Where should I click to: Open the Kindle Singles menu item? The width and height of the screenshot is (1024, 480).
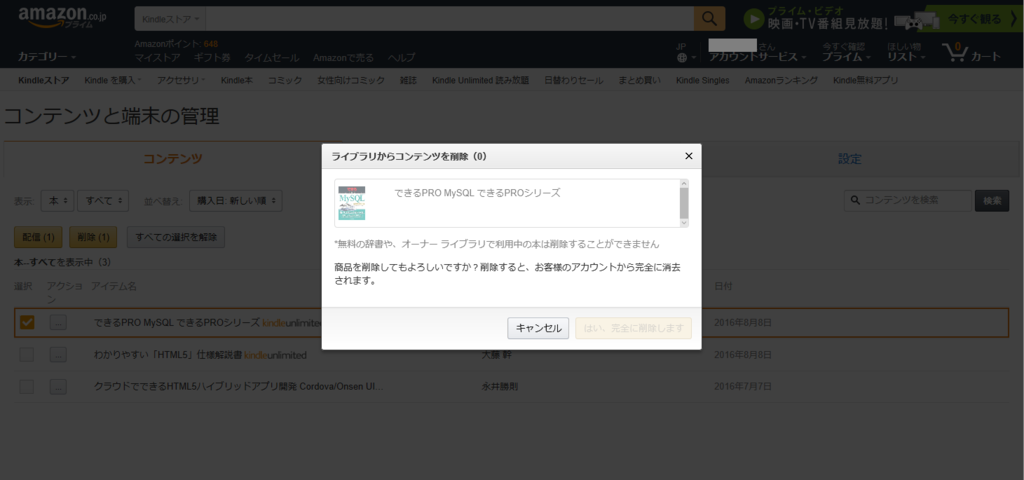pyautogui.click(x=703, y=80)
